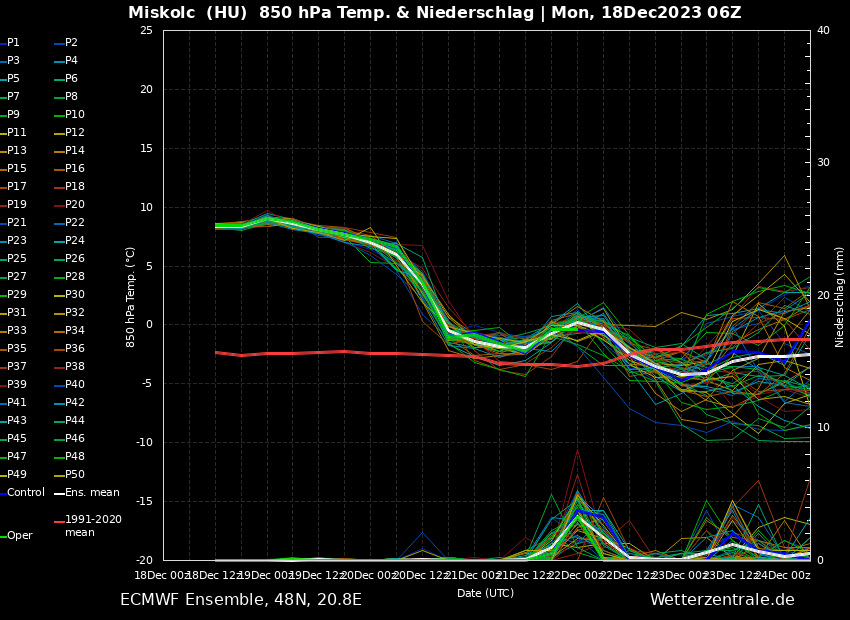Screen dimensions: 850x620
Task: Click the Wetterzentrale.de text
Action: click(x=722, y=600)
